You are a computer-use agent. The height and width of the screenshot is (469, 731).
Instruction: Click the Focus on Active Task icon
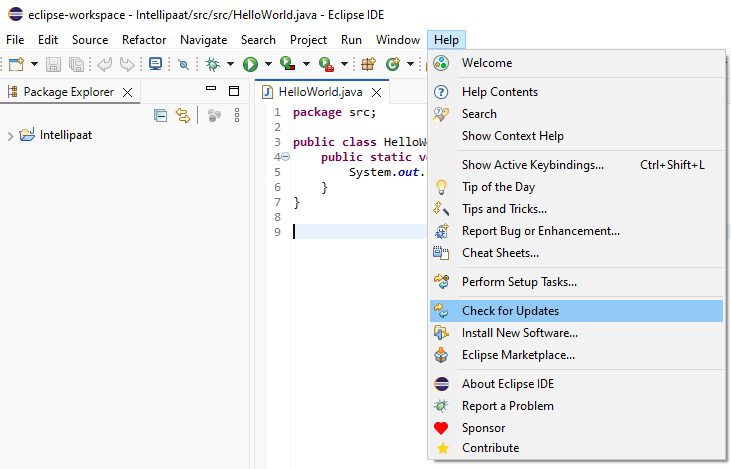tap(214, 115)
